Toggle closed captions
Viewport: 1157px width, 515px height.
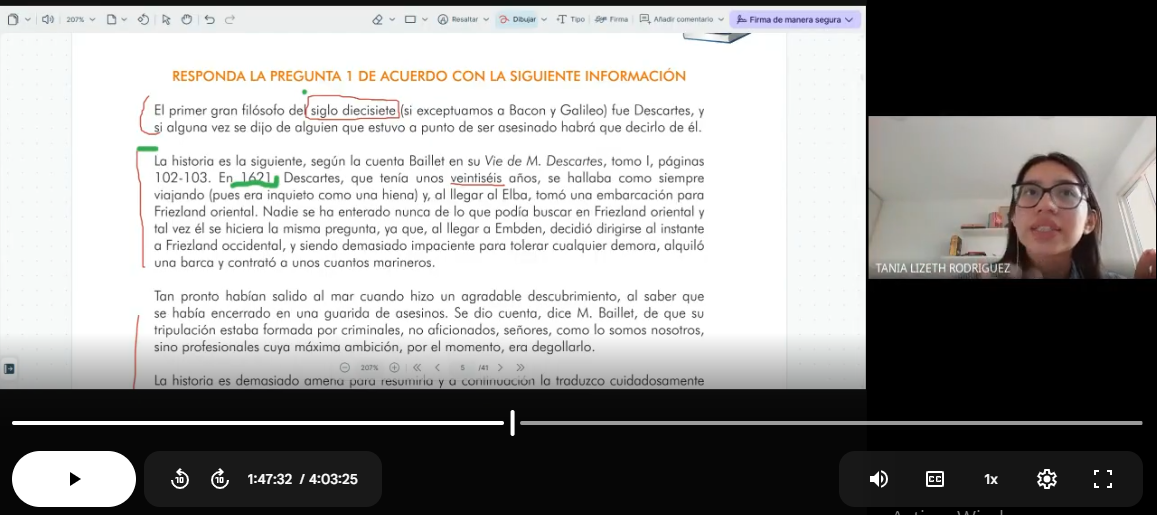click(x=935, y=479)
